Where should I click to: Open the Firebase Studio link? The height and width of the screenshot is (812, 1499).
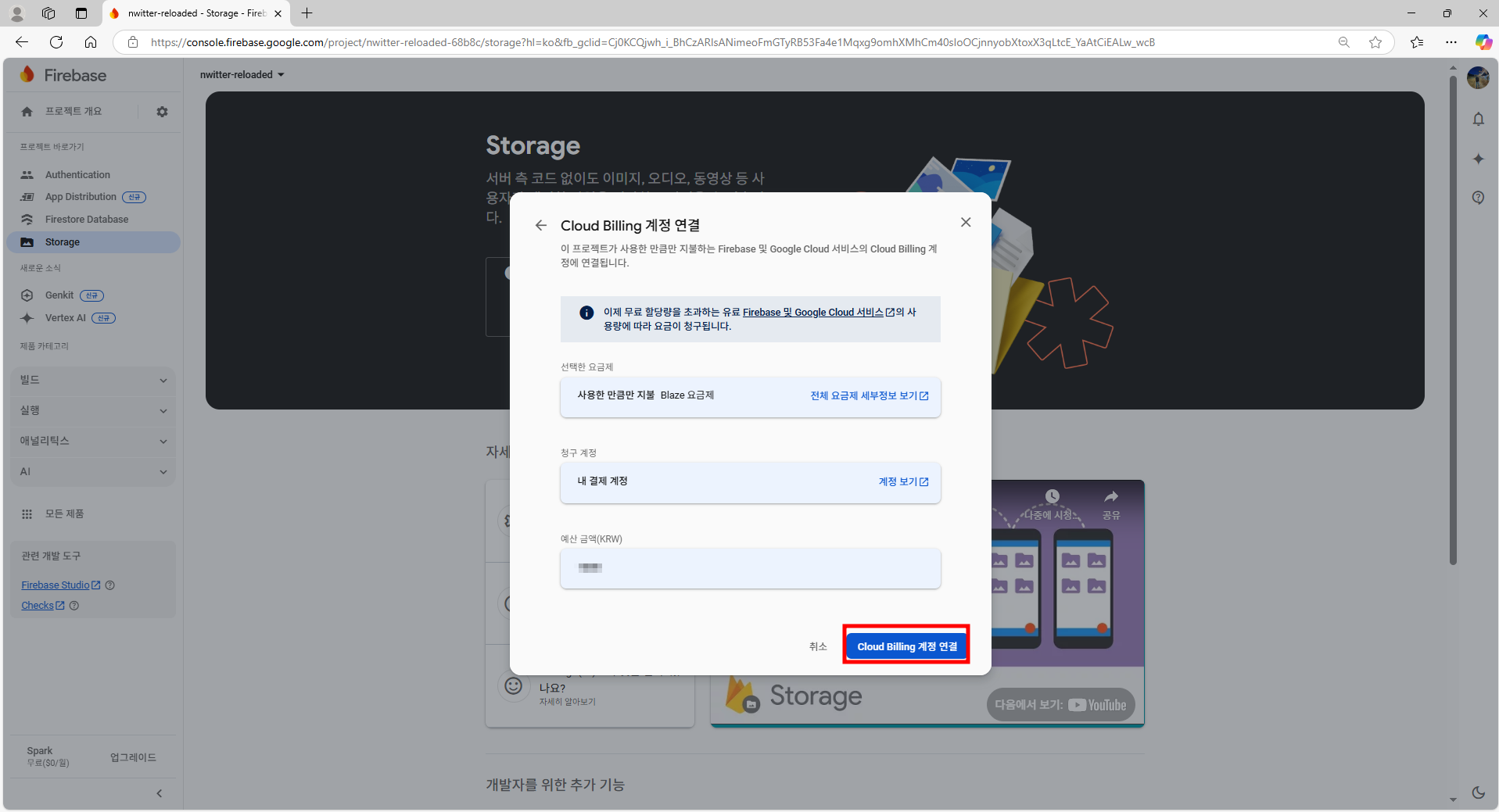click(60, 585)
